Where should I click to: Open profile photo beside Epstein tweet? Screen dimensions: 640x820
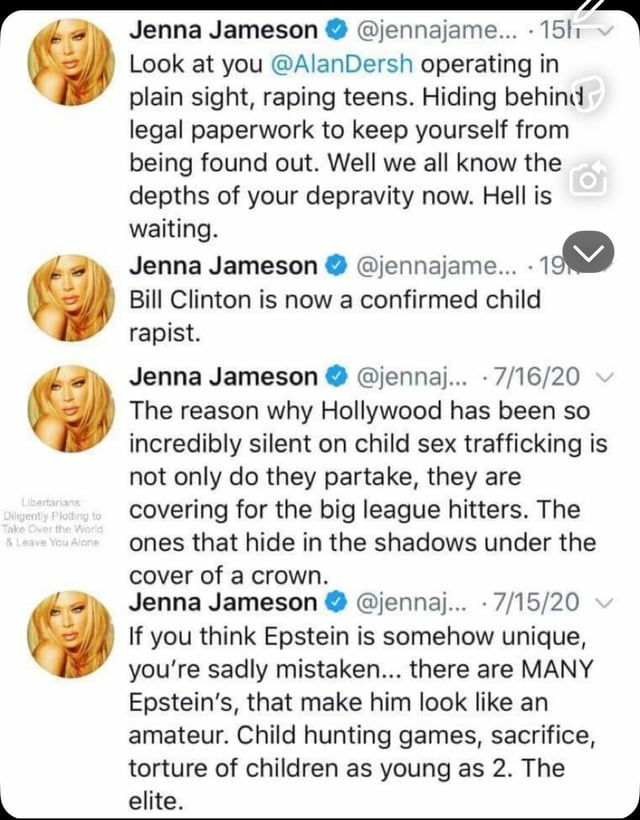pyautogui.click(x=71, y=634)
